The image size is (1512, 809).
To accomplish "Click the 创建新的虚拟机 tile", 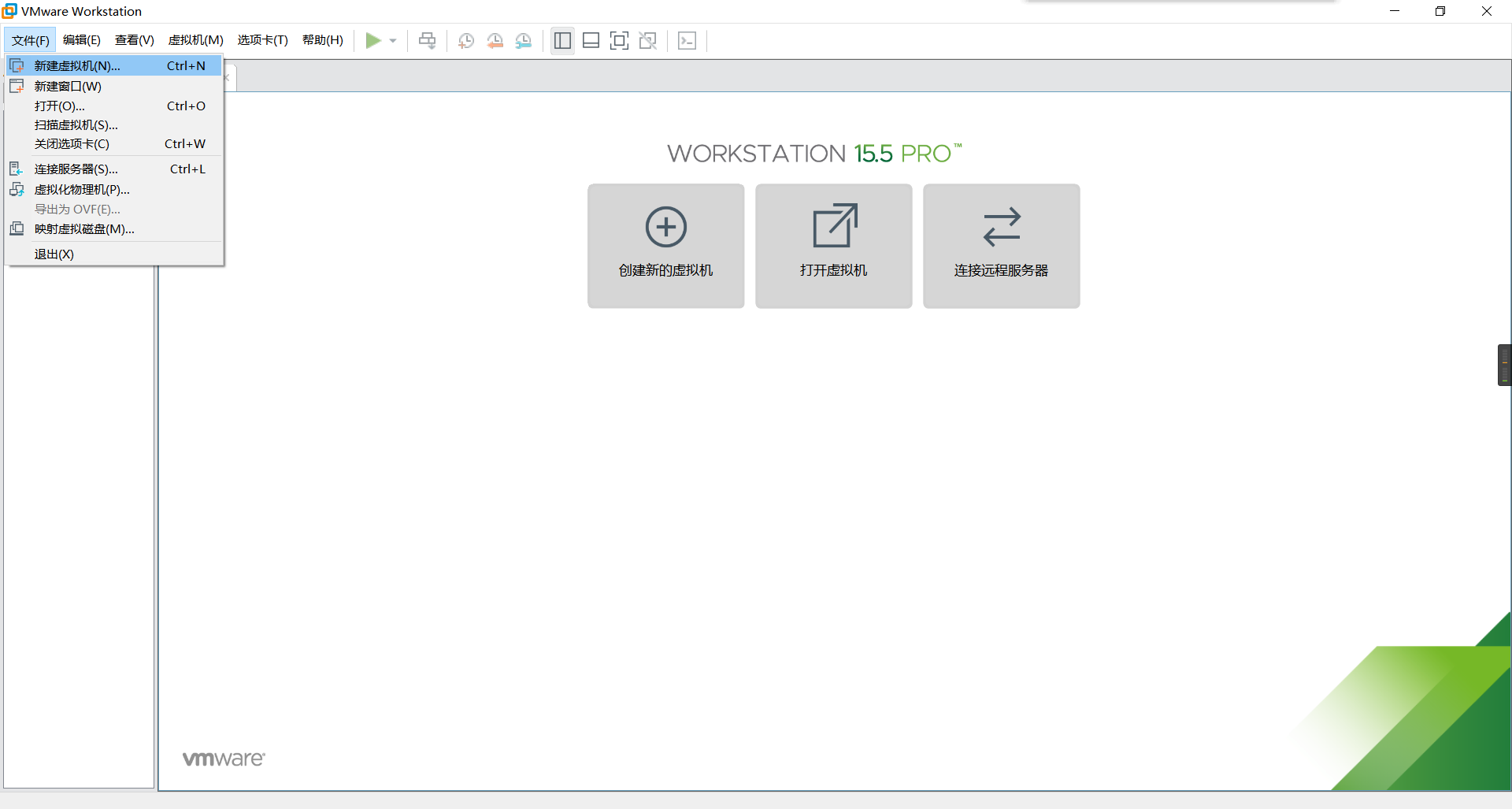I will pyautogui.click(x=665, y=246).
